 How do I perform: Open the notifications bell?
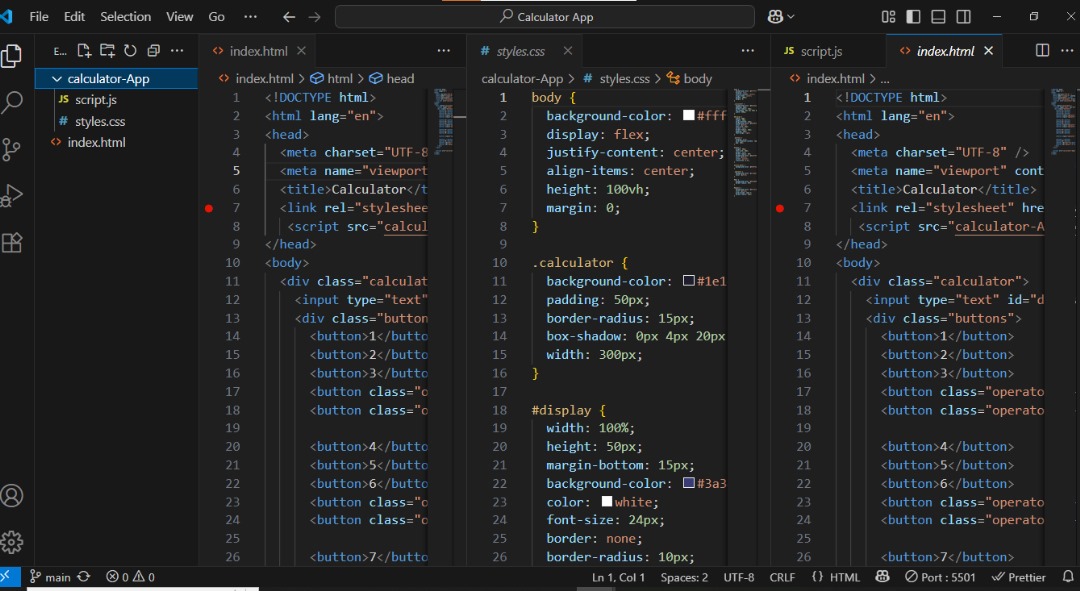pos(1068,577)
